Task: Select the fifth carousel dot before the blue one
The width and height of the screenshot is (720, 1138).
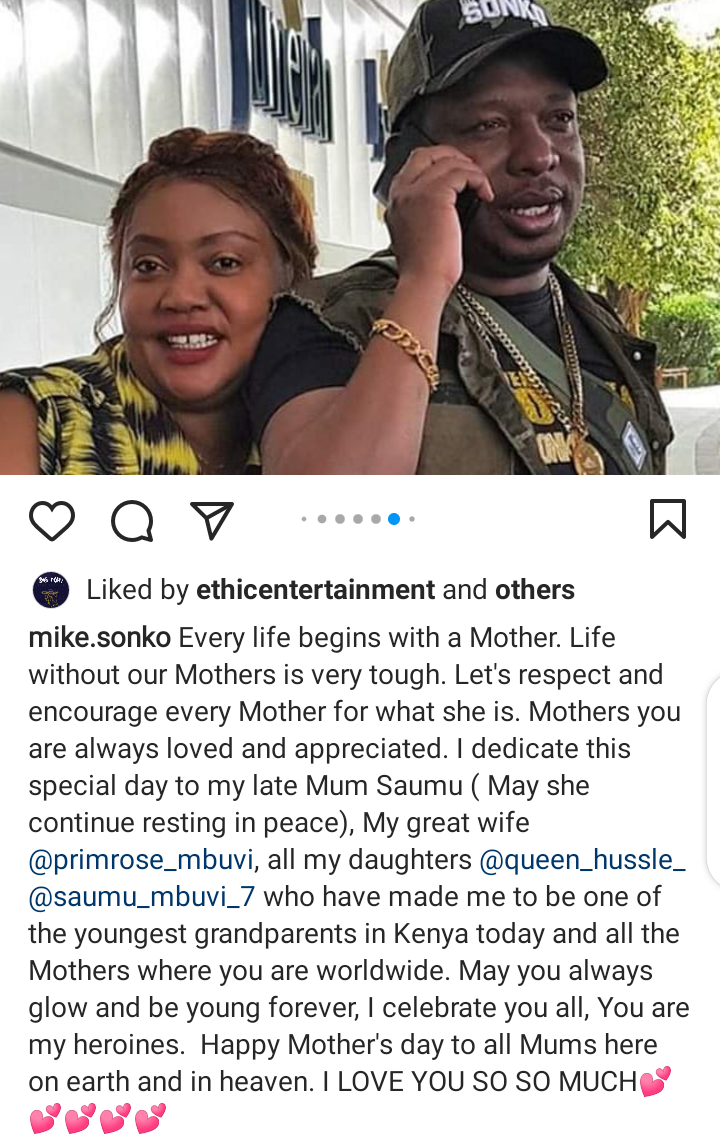Action: point(376,519)
